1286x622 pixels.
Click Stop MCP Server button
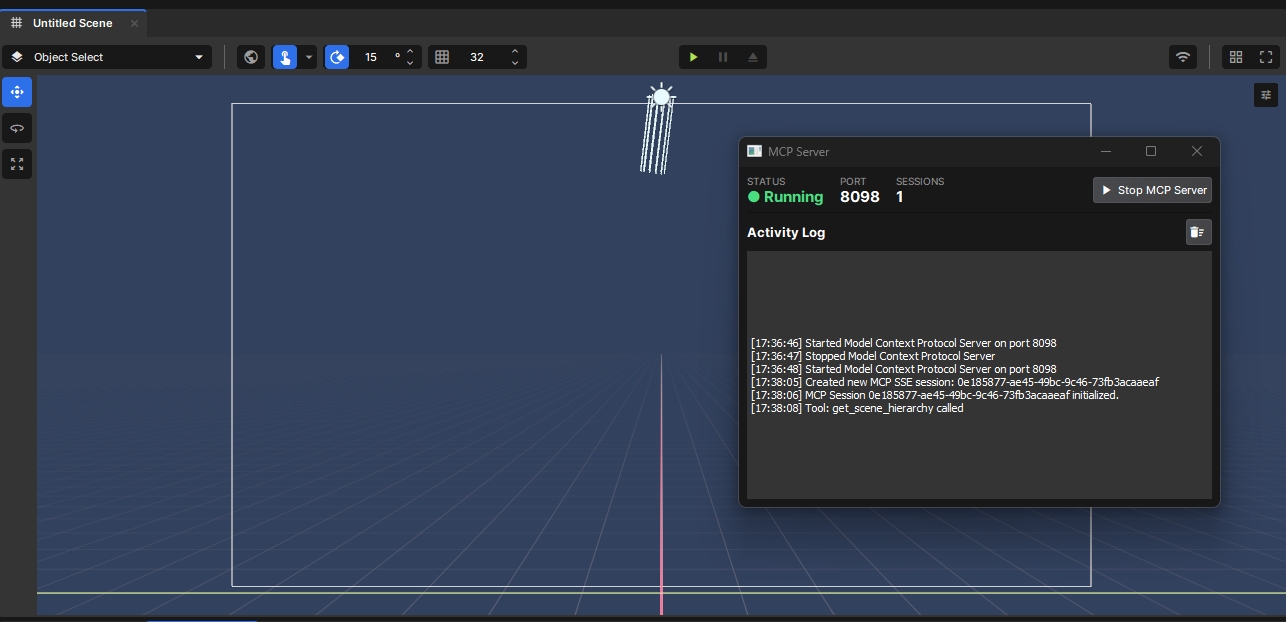1153,190
